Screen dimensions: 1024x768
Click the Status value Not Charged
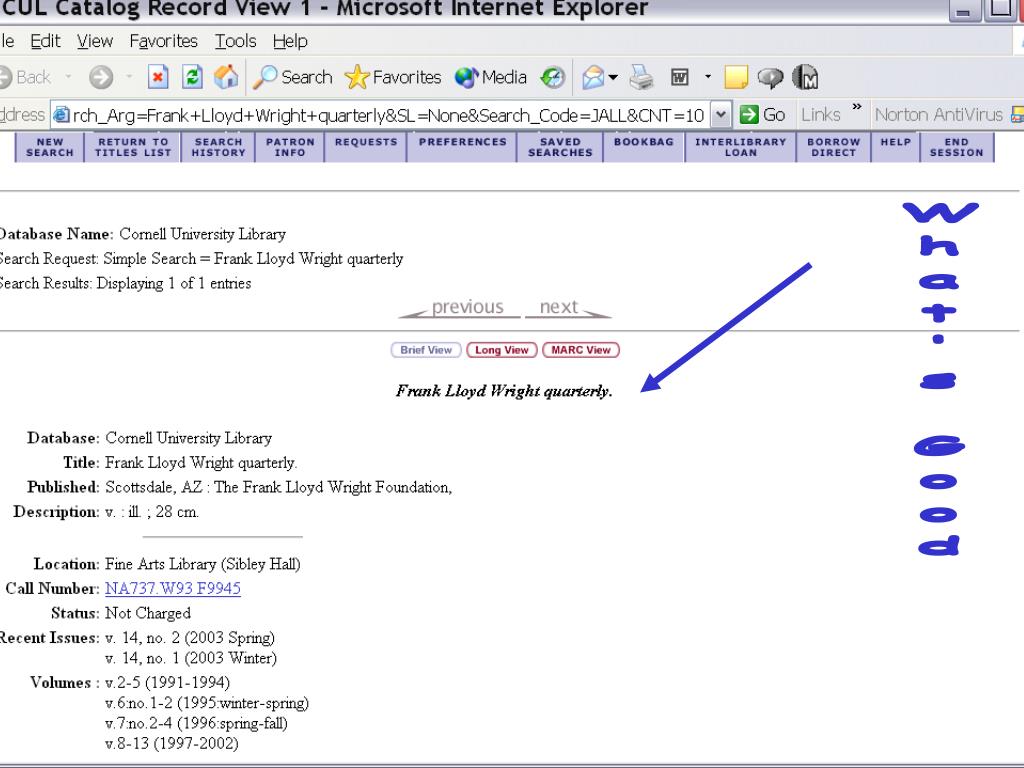click(148, 613)
